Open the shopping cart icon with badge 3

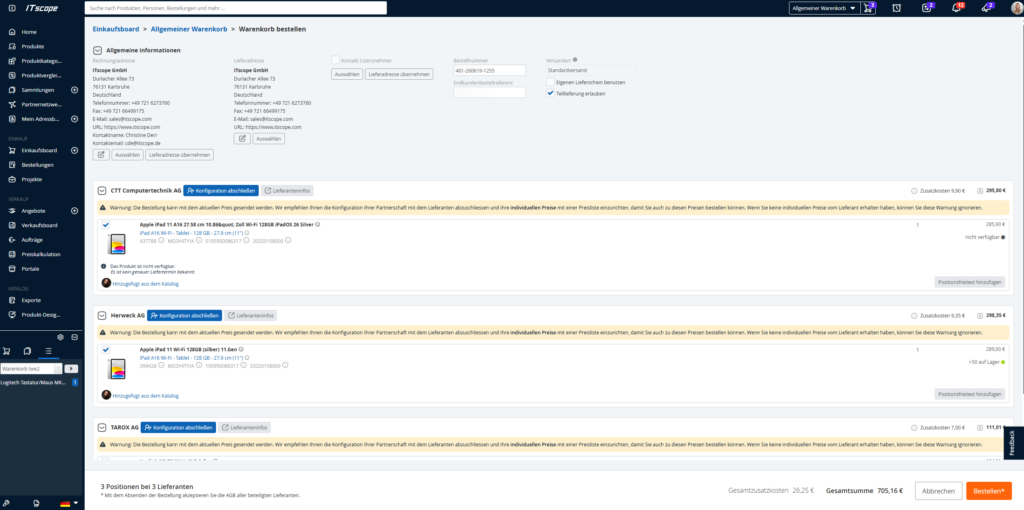pos(869,8)
